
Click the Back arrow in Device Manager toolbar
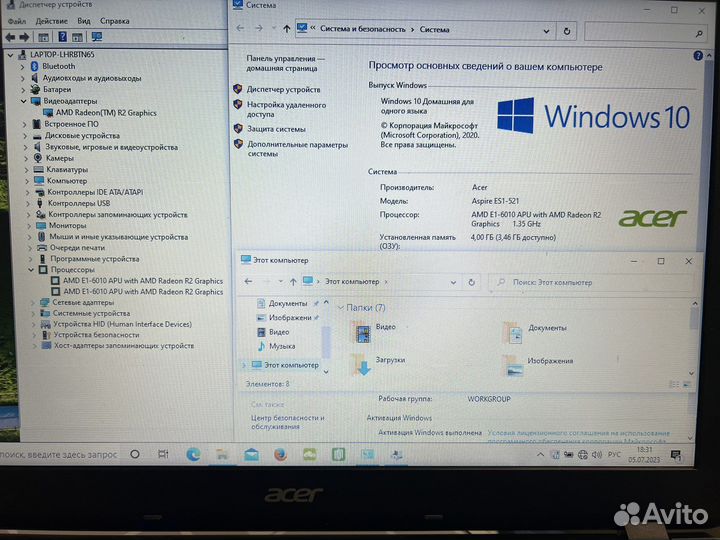coord(10,37)
